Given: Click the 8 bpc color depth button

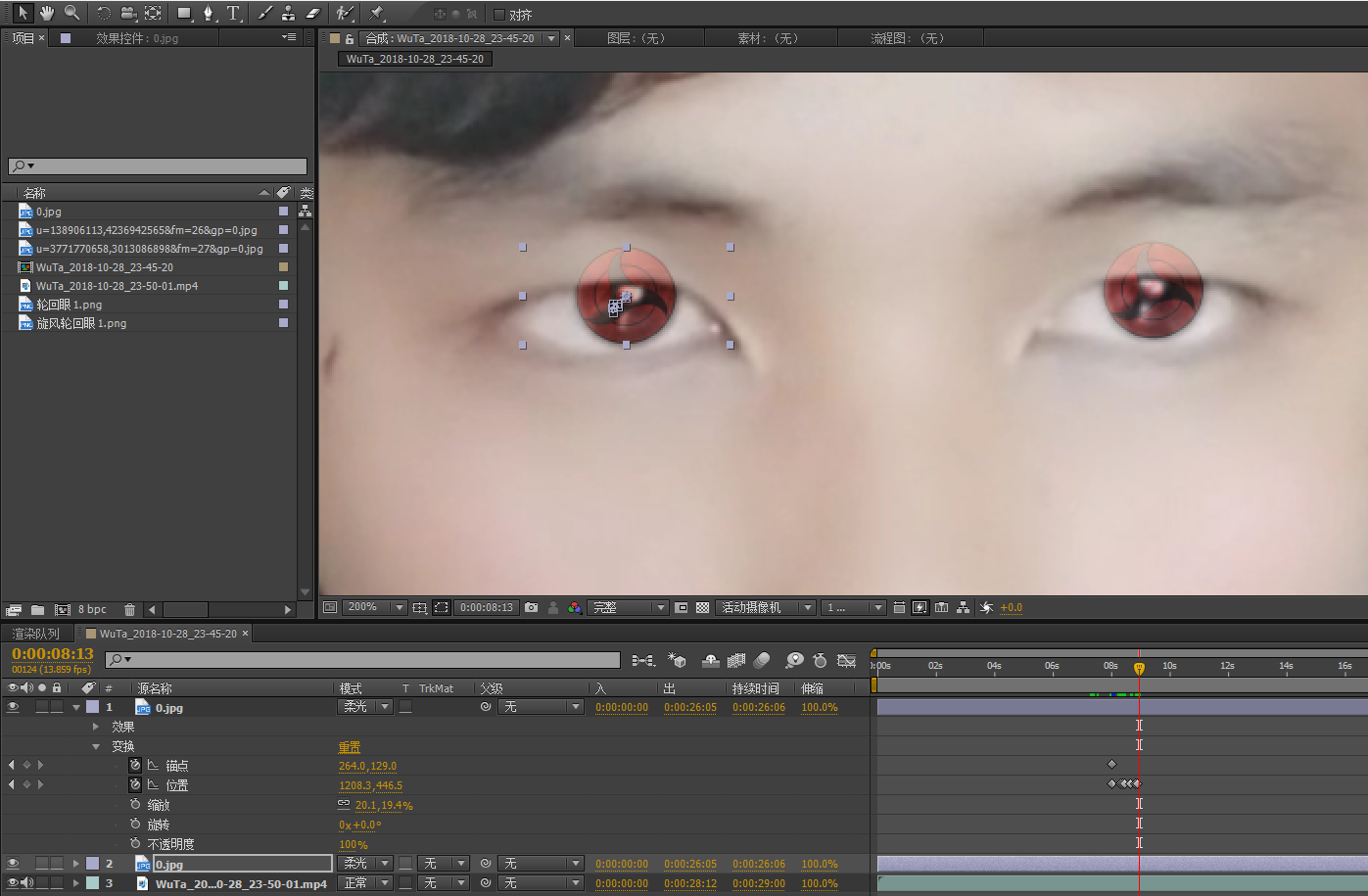Looking at the screenshot, I should (x=92, y=609).
